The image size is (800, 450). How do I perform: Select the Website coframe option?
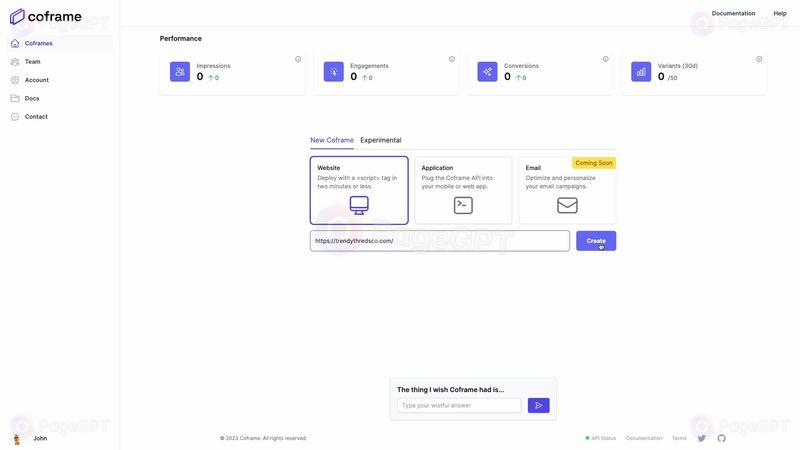pyautogui.click(x=359, y=190)
